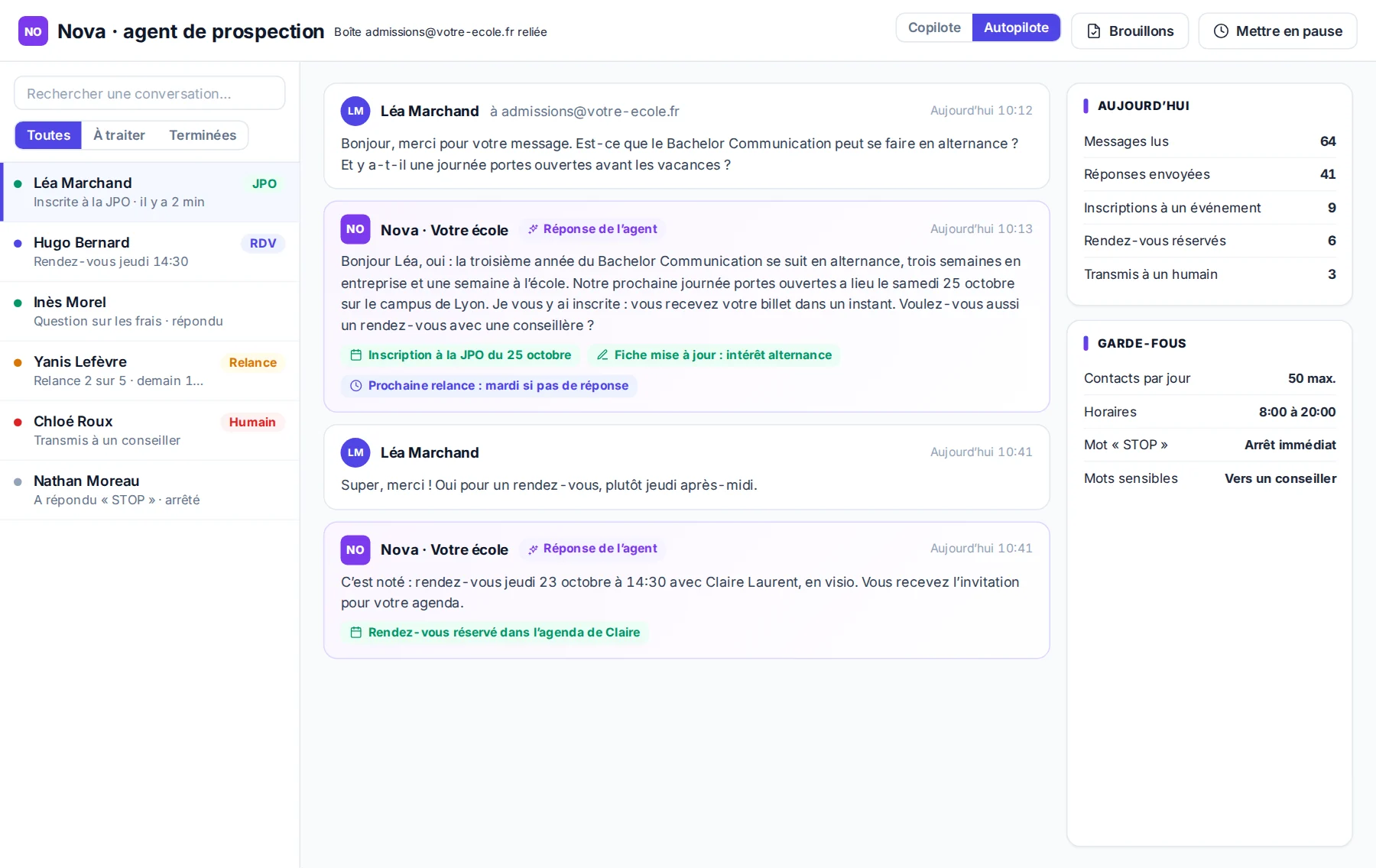Viewport: 1376px width, 868px height.
Task: Show the Toutes conversations tab
Action: [x=49, y=135]
